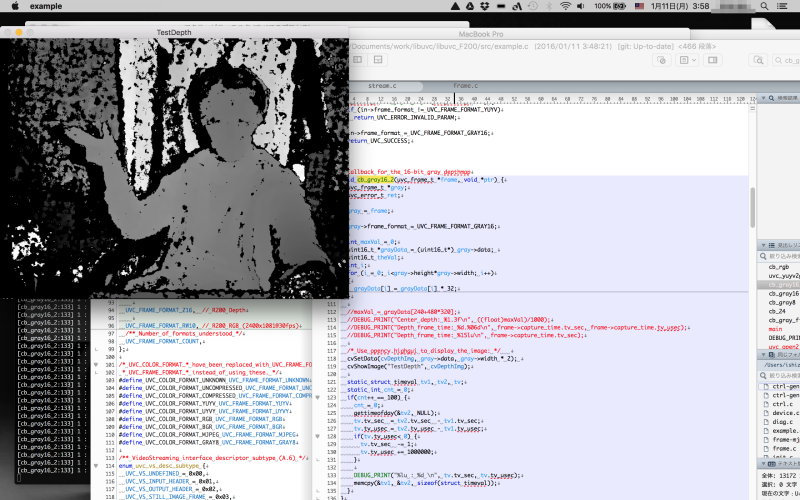This screenshot has width=800, height=500.
Task: Open the battery 100% status menu
Action: [610, 6]
